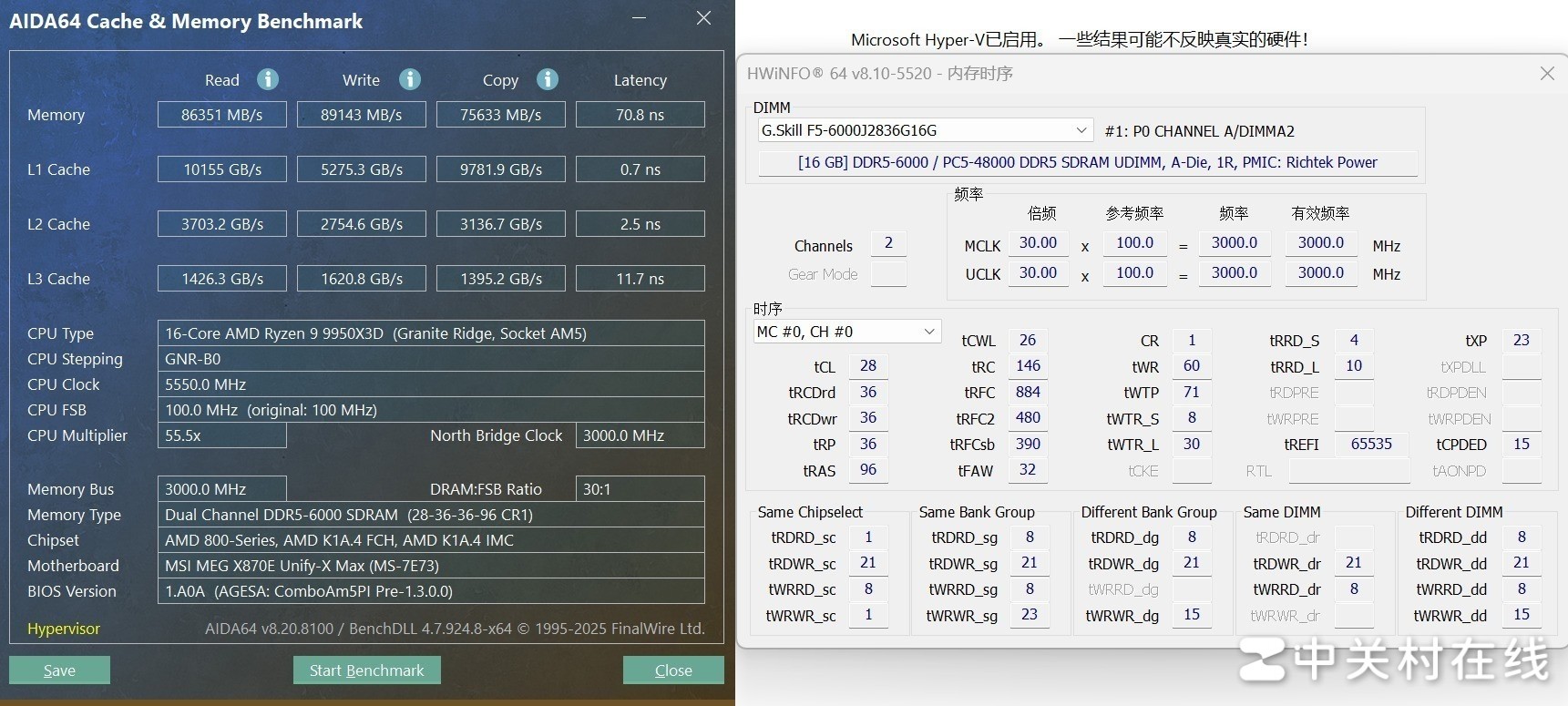Select Memory Read value 86351 MB/s
The width and height of the screenshot is (1568, 706).
(x=222, y=115)
